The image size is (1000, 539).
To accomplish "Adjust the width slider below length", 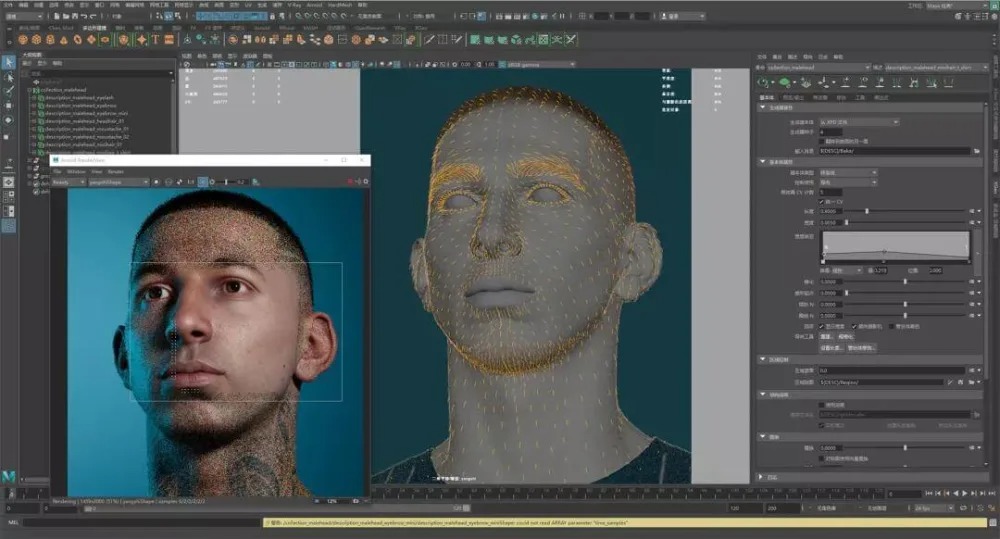I will 905,222.
